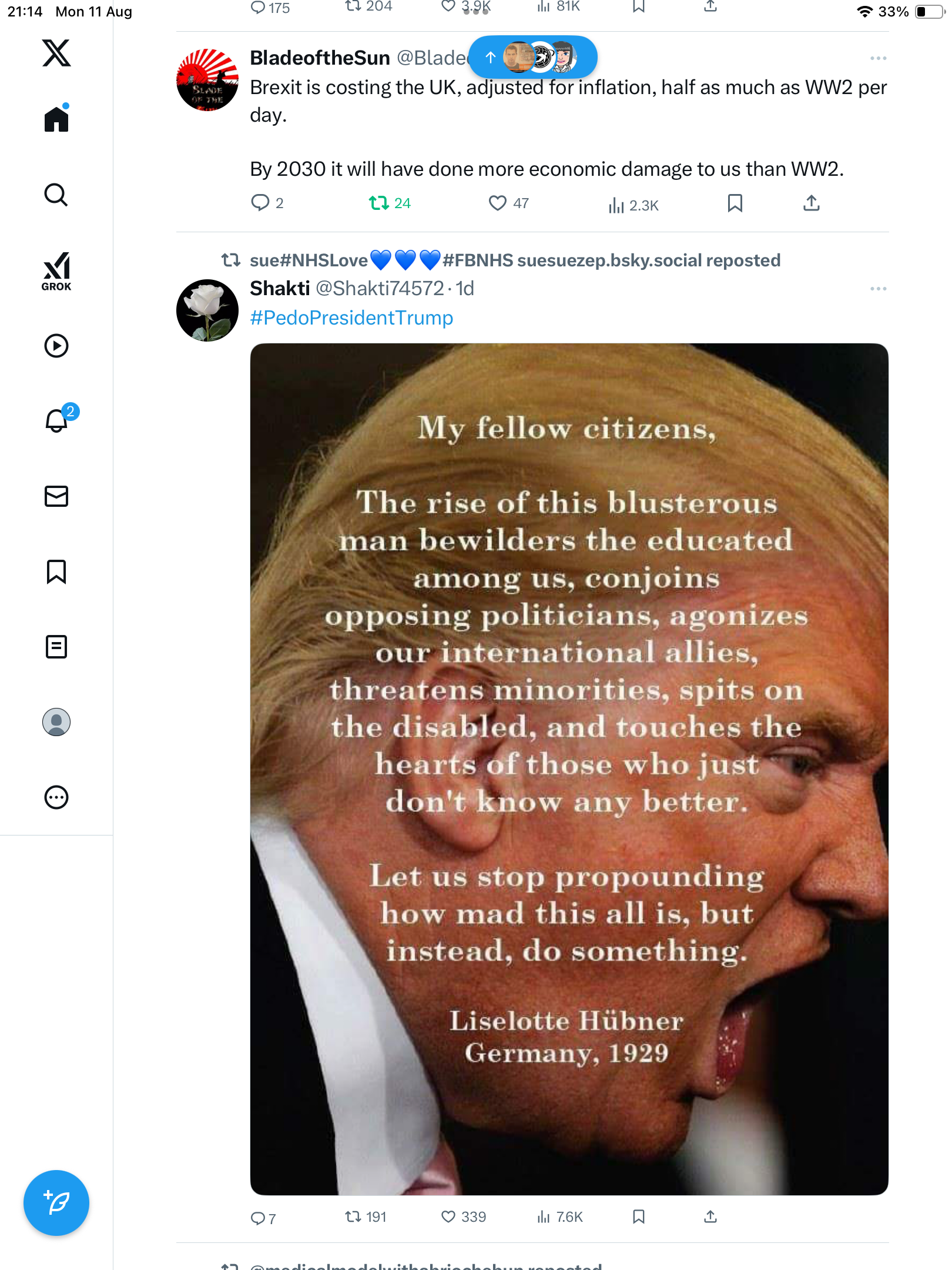
Task: View notifications bell with 2 alerts
Action: (57, 420)
